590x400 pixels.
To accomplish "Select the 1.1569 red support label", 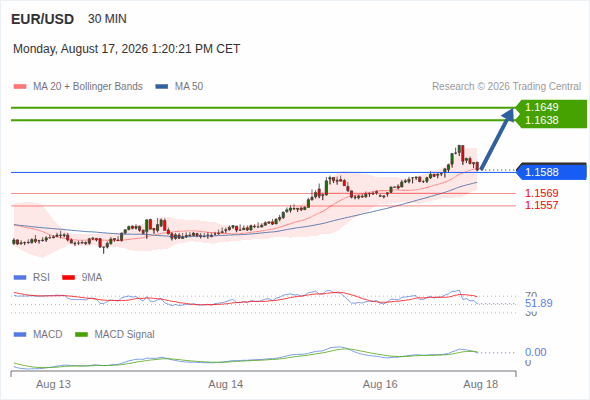I will [541, 193].
